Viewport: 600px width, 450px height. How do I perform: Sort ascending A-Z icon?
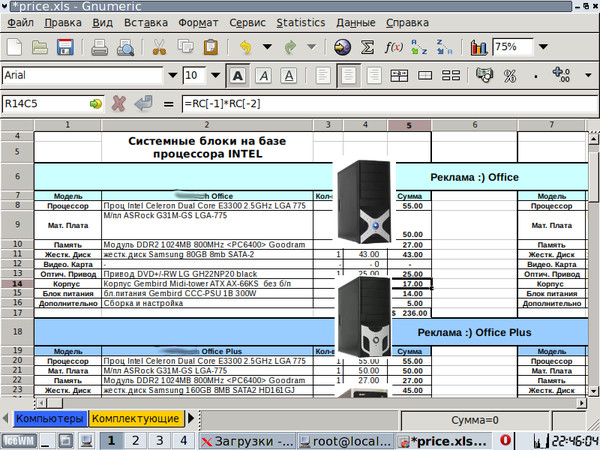[419, 47]
